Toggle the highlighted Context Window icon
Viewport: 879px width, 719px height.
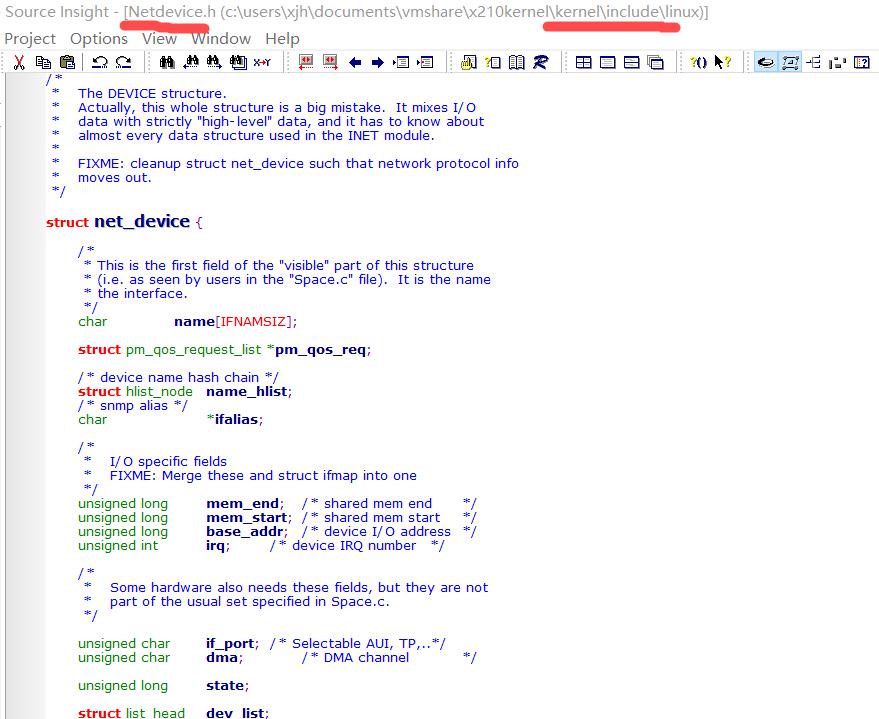tap(790, 62)
